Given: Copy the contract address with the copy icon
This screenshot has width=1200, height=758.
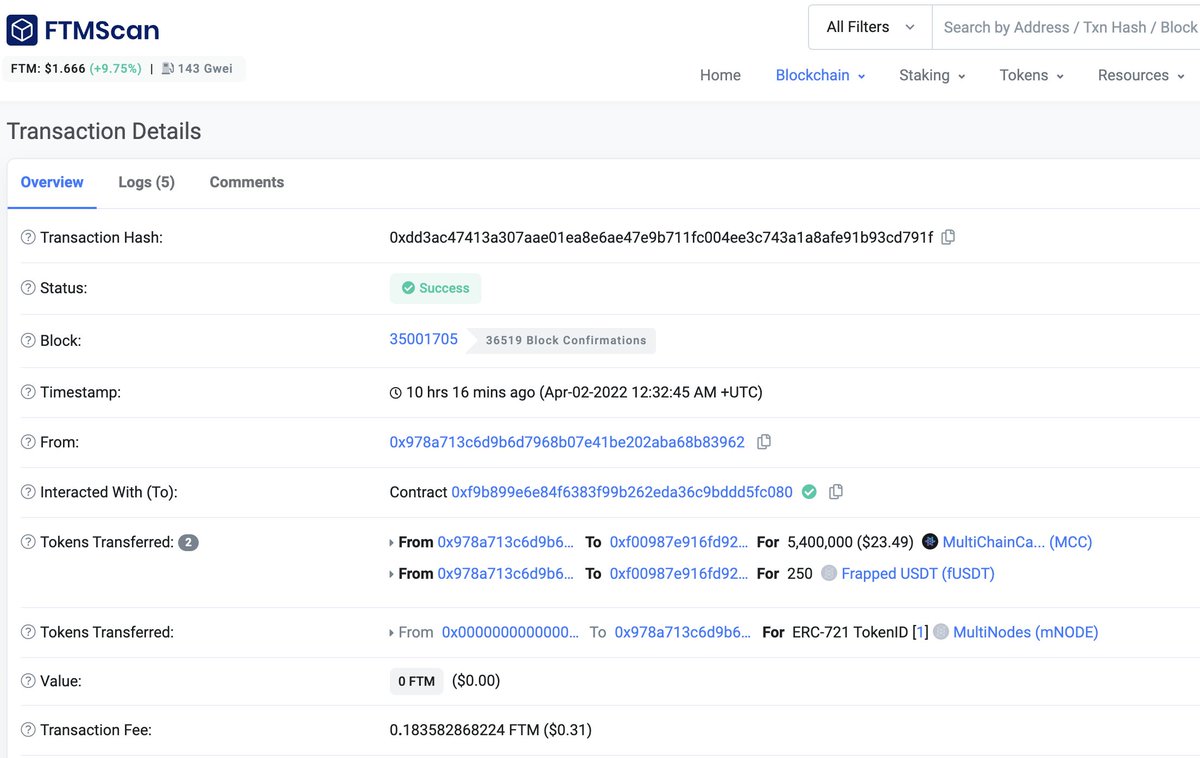Looking at the screenshot, I should [x=836, y=491].
